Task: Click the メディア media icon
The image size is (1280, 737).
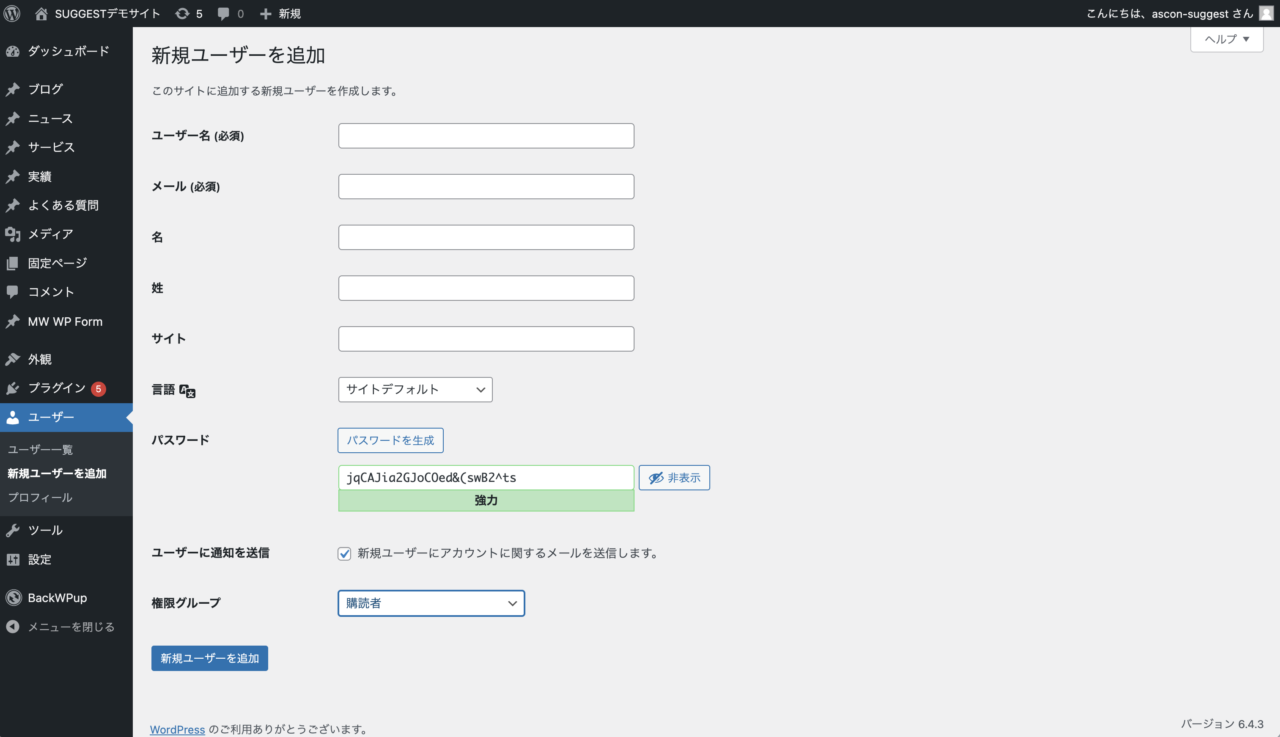Action: coord(13,234)
